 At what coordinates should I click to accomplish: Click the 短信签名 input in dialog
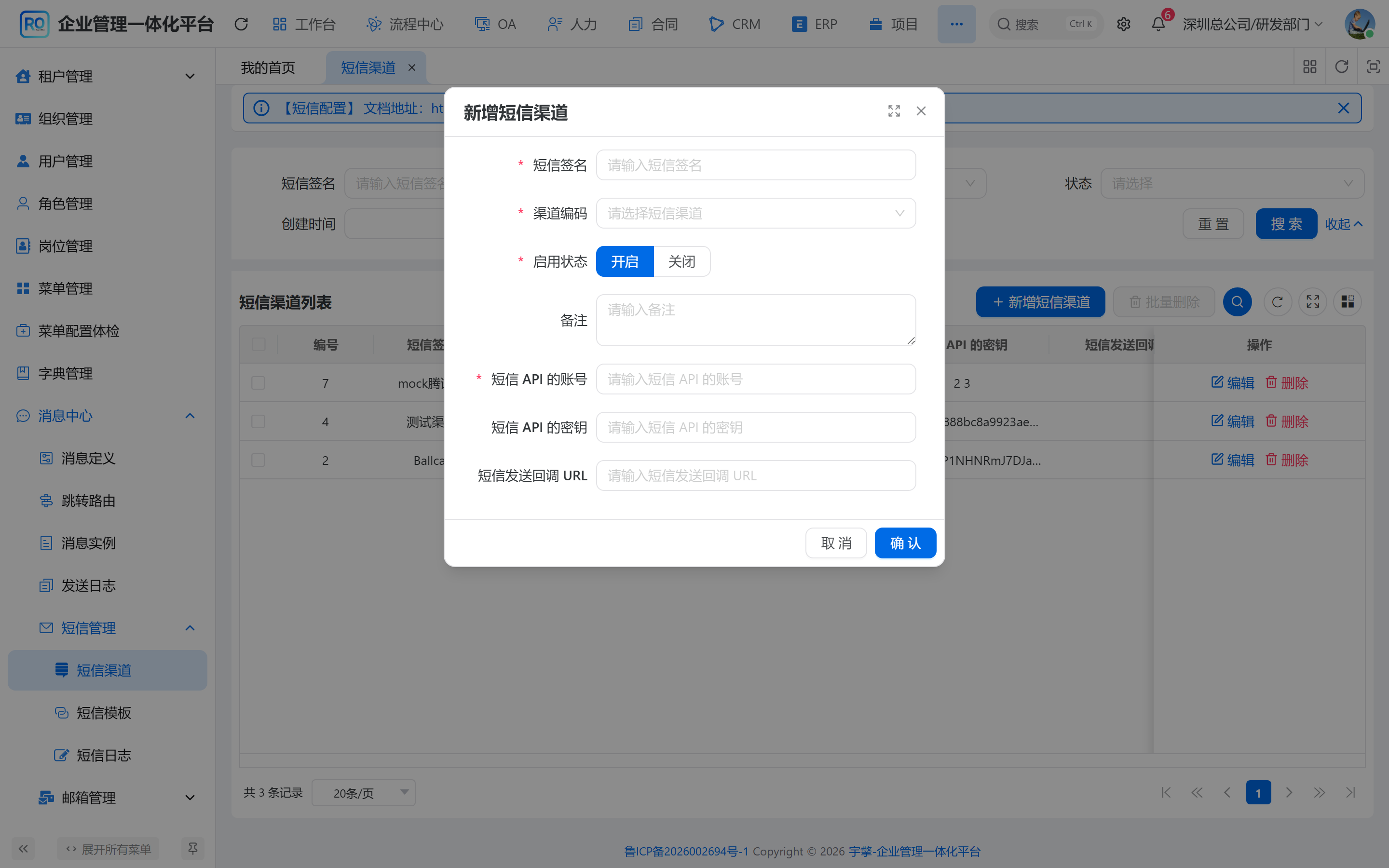pyautogui.click(x=756, y=165)
